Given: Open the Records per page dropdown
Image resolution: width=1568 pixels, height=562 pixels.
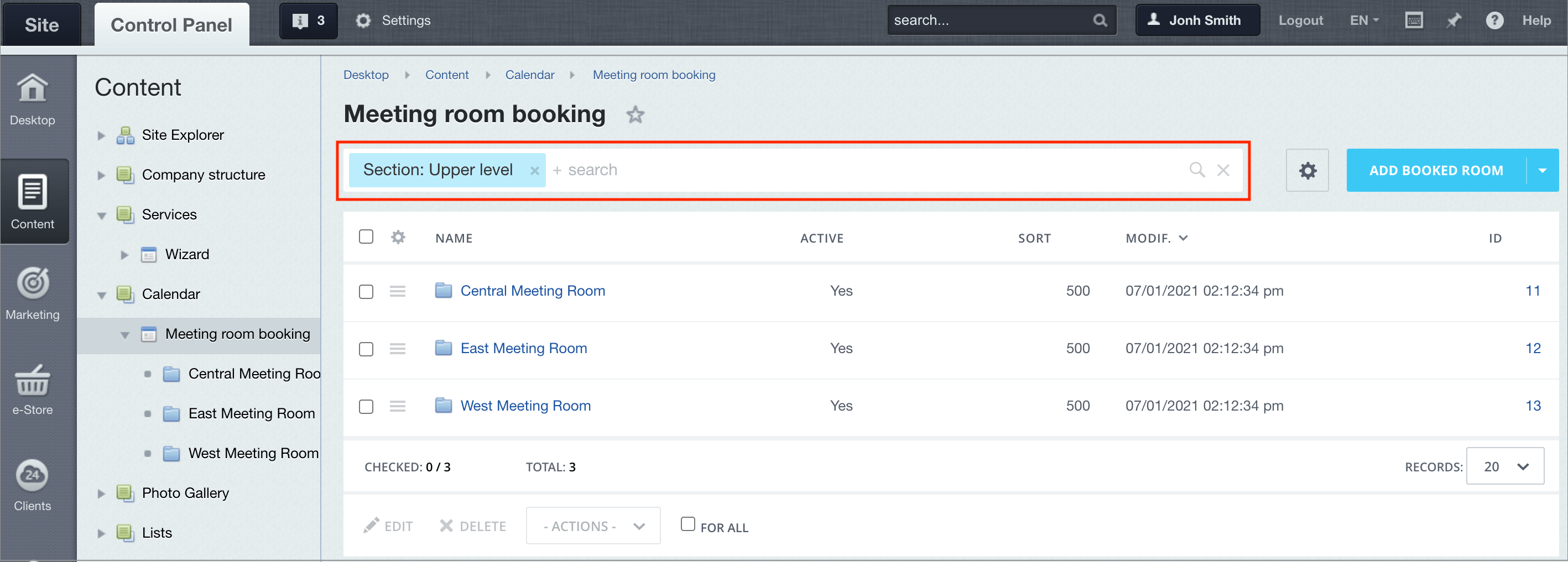Looking at the screenshot, I should [x=1505, y=466].
